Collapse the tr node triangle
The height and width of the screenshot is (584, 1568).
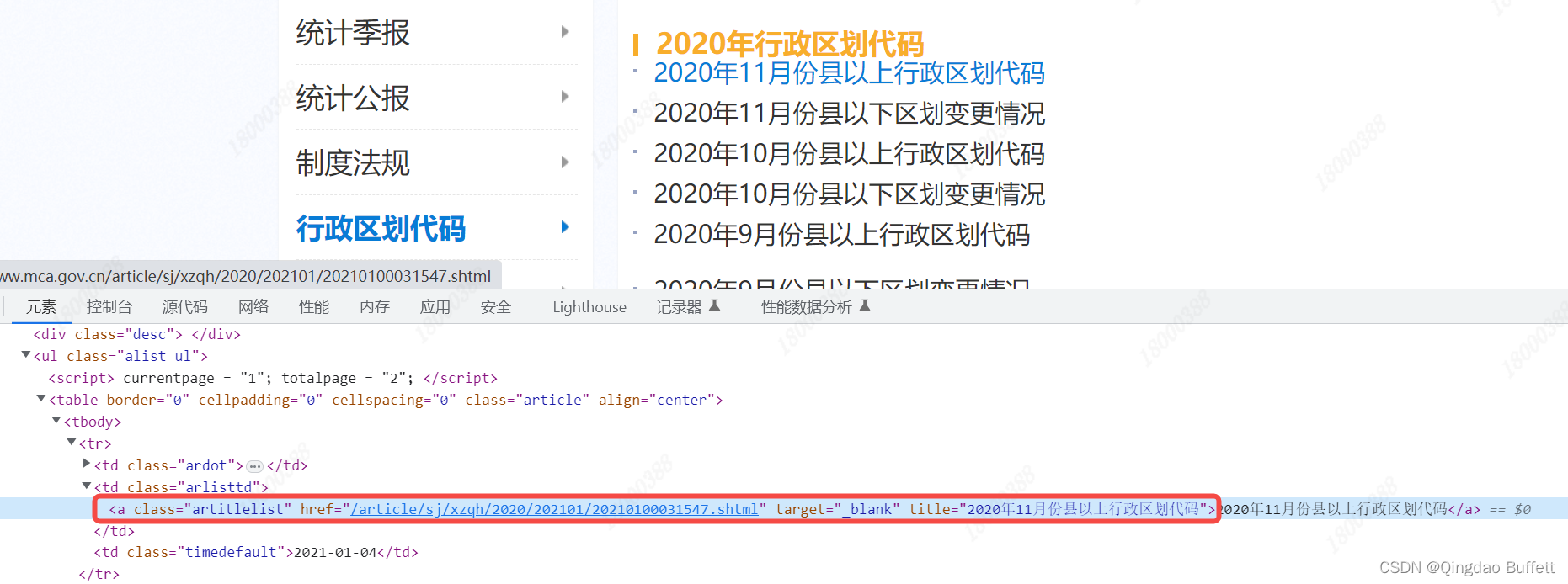click(72, 443)
